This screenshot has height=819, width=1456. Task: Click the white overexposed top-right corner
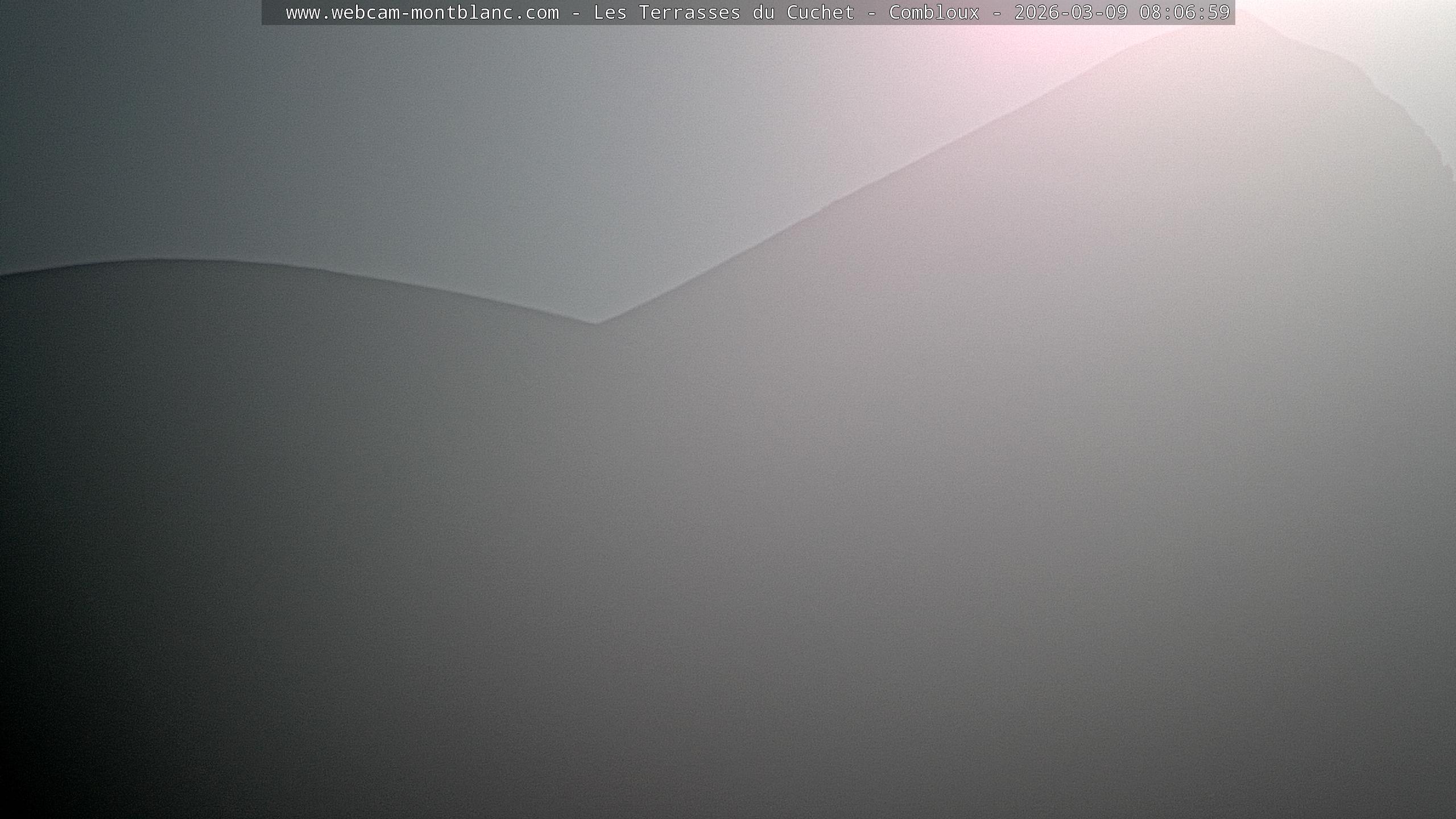1422,28
